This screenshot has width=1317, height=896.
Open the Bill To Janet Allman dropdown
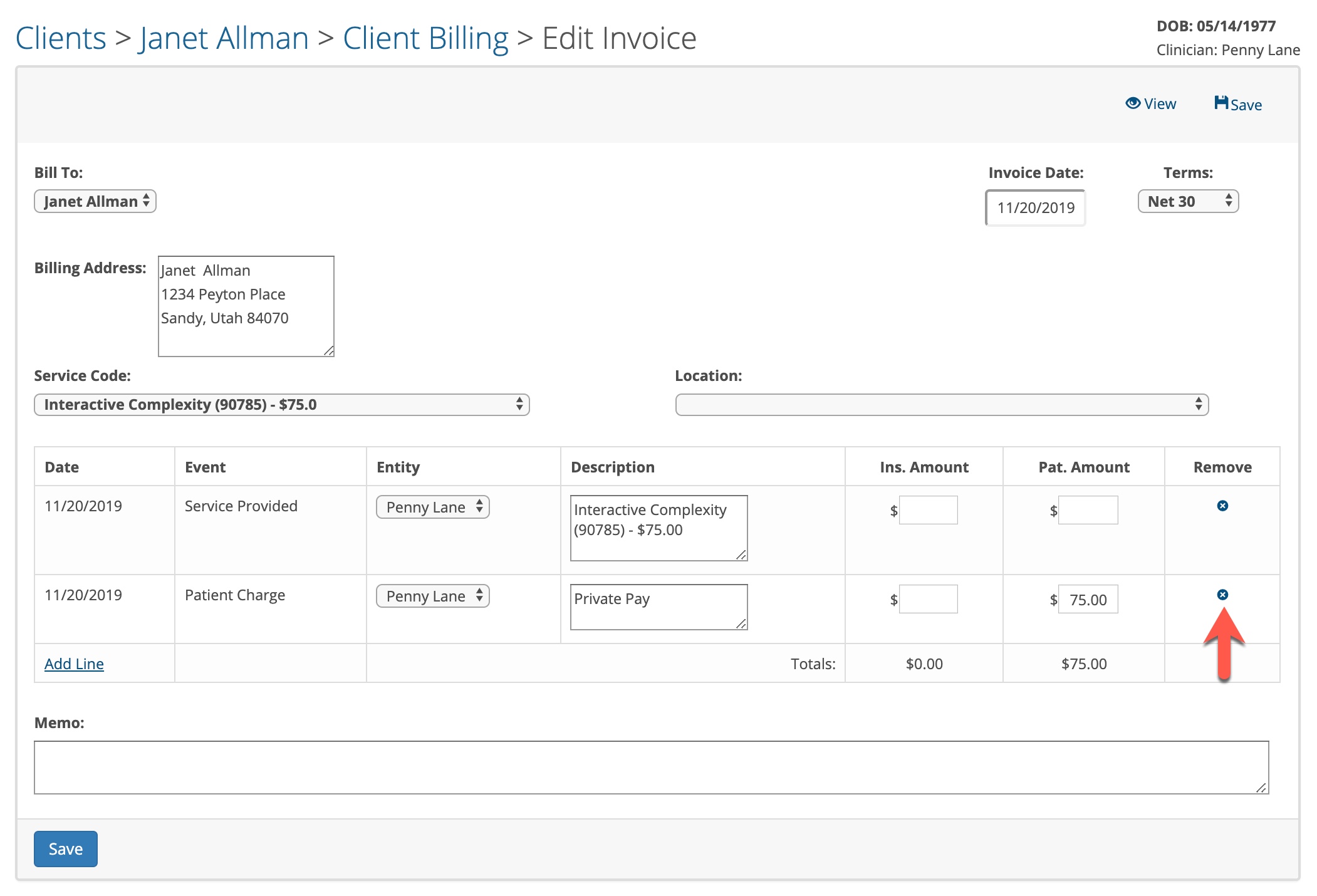coord(95,201)
